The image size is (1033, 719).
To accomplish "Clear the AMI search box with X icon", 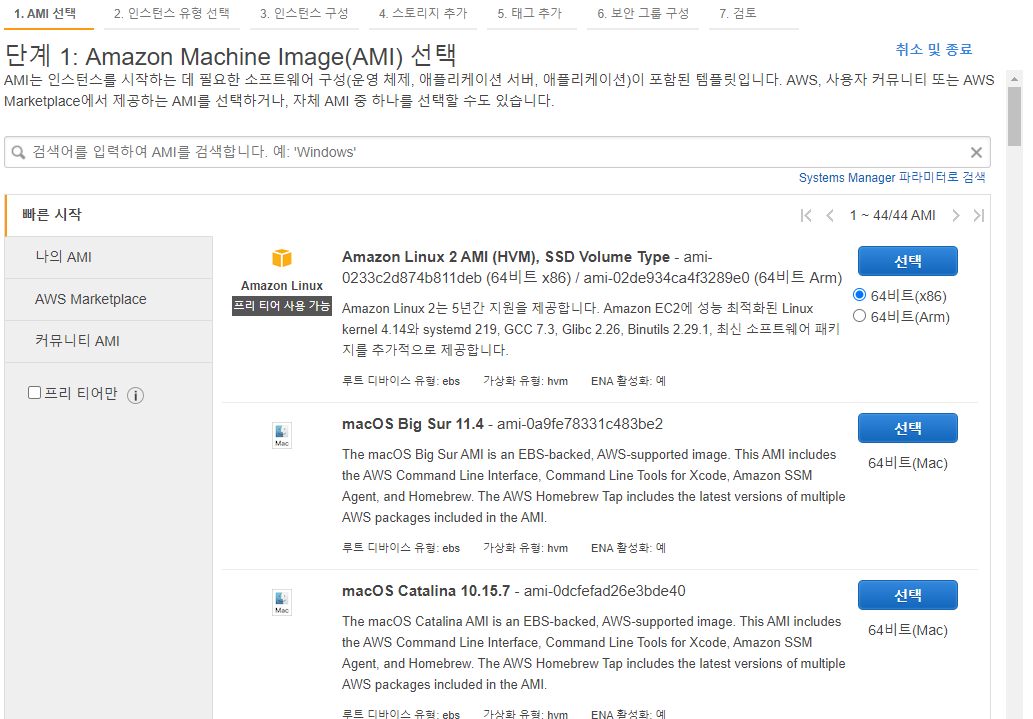I will coord(976,152).
